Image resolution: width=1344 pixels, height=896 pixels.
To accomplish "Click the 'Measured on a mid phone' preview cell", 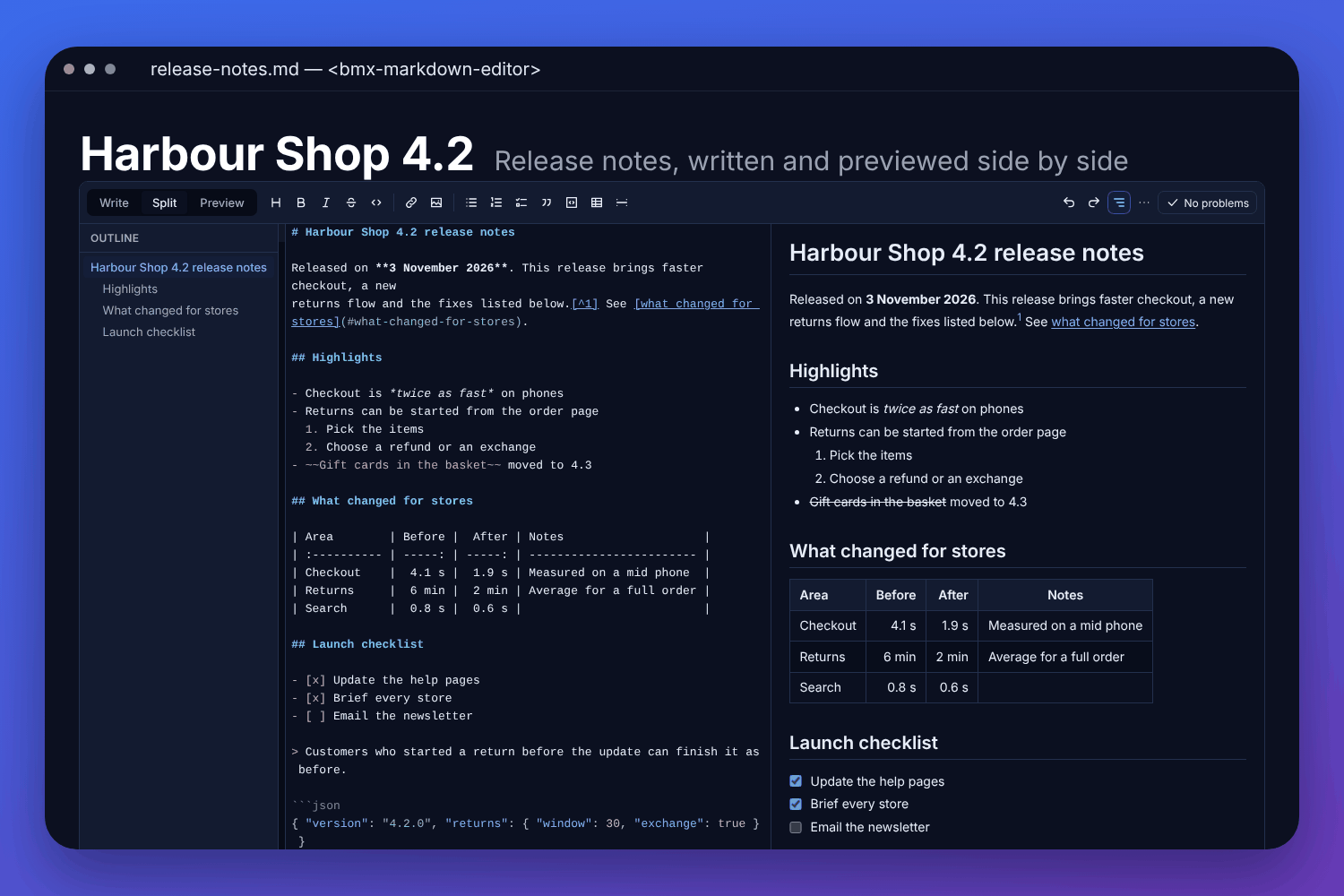I will pos(1065,625).
